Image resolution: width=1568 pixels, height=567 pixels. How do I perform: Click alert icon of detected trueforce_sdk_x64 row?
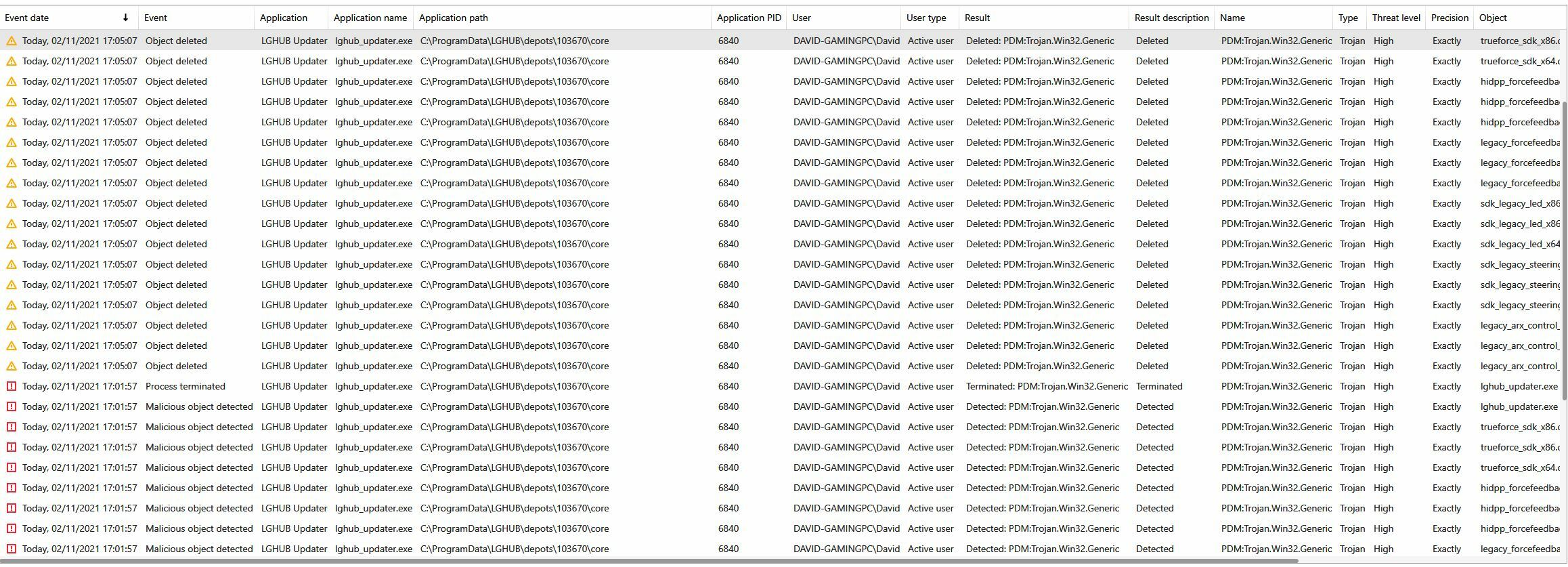pos(12,467)
